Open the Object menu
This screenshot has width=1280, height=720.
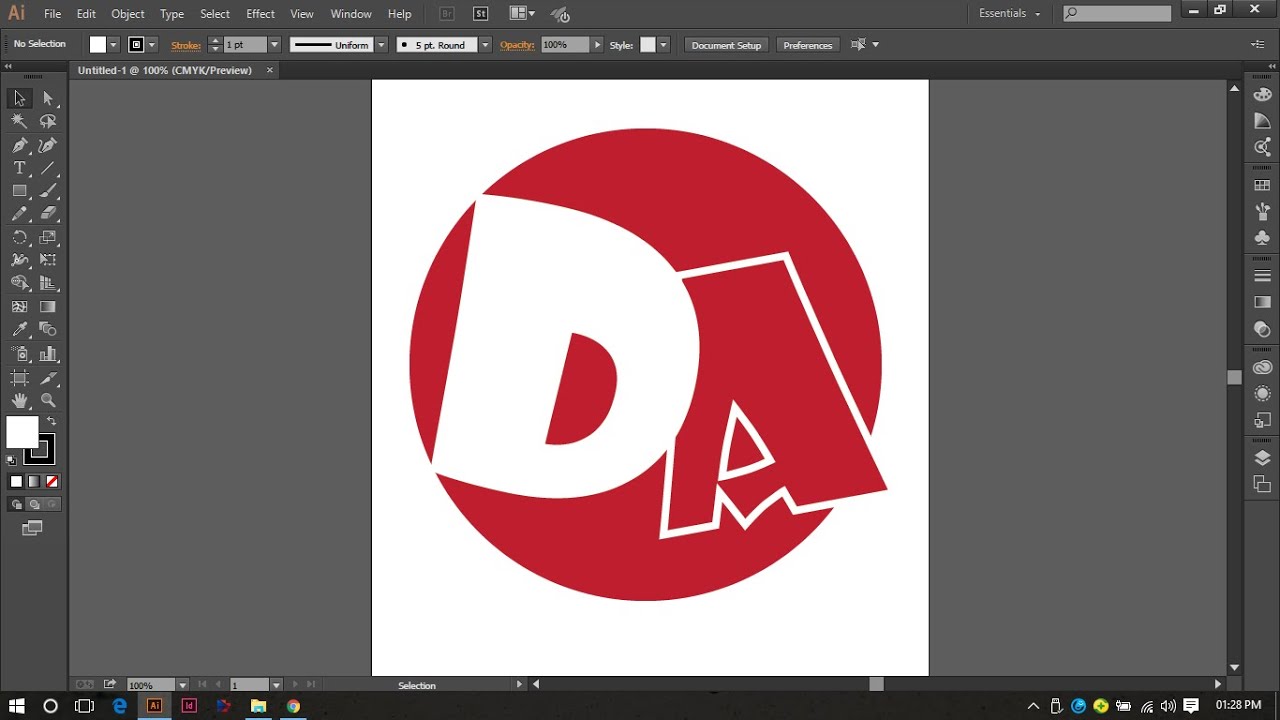(127, 14)
